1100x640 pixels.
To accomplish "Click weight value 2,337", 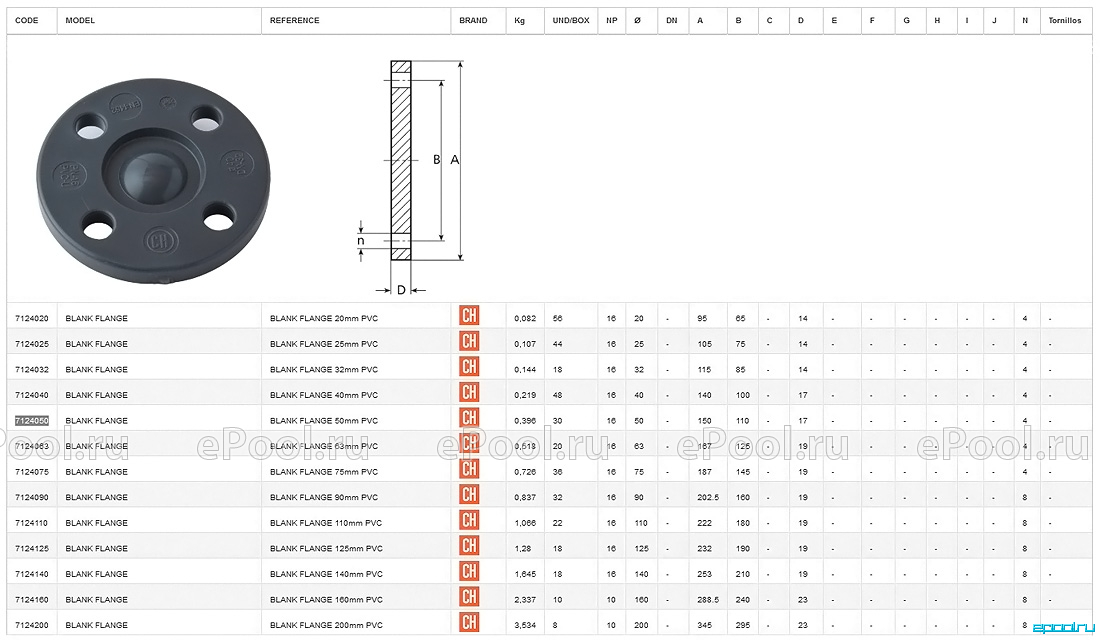I will (525, 600).
